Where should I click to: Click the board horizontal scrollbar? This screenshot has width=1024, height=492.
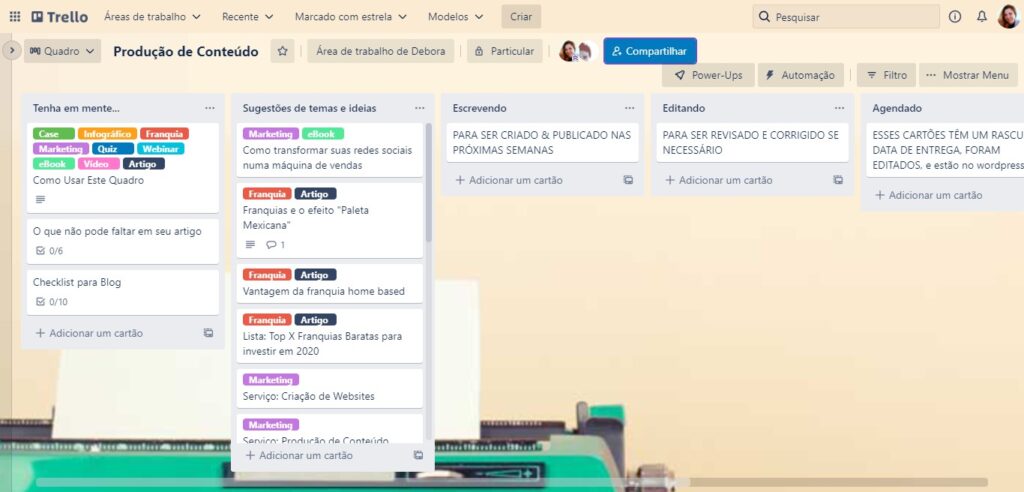(362, 482)
